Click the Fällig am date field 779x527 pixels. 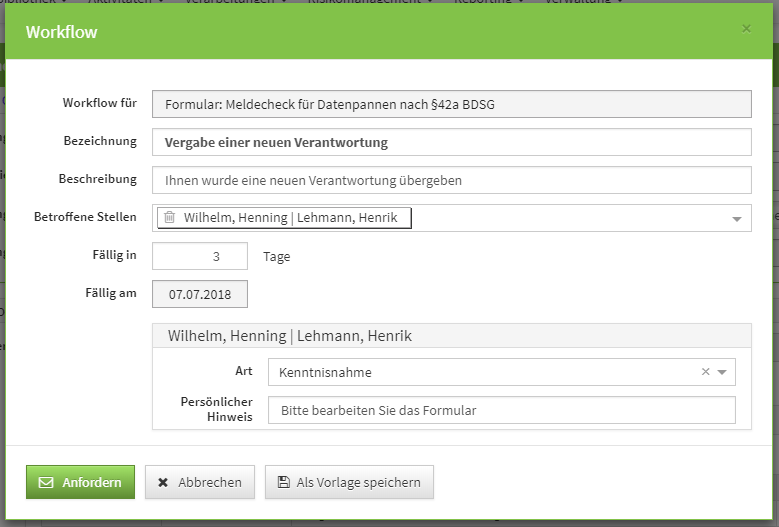[x=200, y=294]
